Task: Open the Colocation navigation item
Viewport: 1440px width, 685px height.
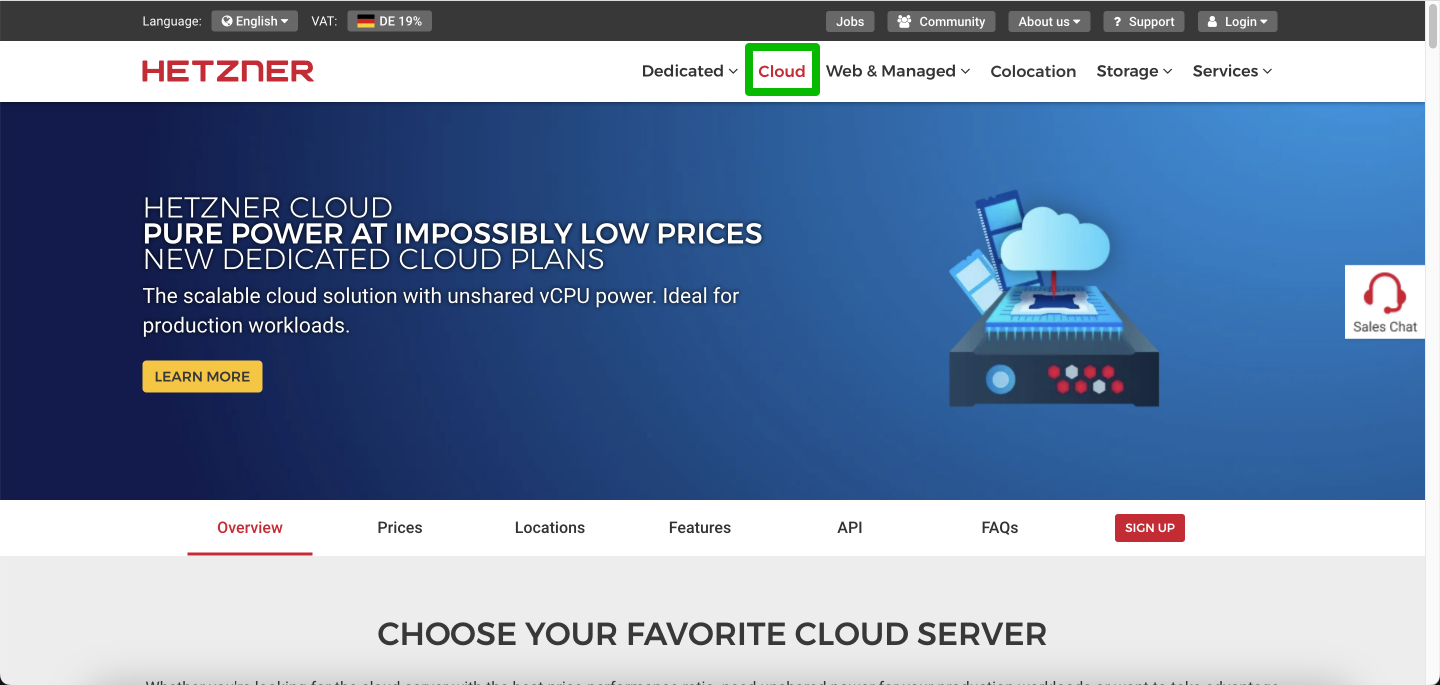Action: pyautogui.click(x=1033, y=71)
